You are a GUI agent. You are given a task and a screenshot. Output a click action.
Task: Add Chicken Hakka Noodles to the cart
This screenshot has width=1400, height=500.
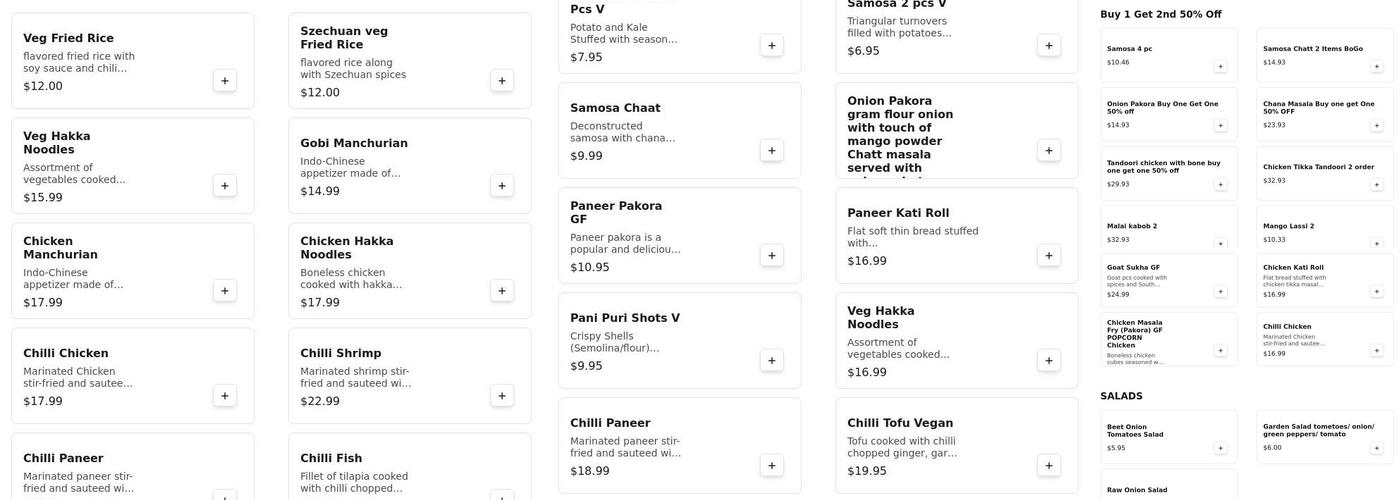point(502,291)
